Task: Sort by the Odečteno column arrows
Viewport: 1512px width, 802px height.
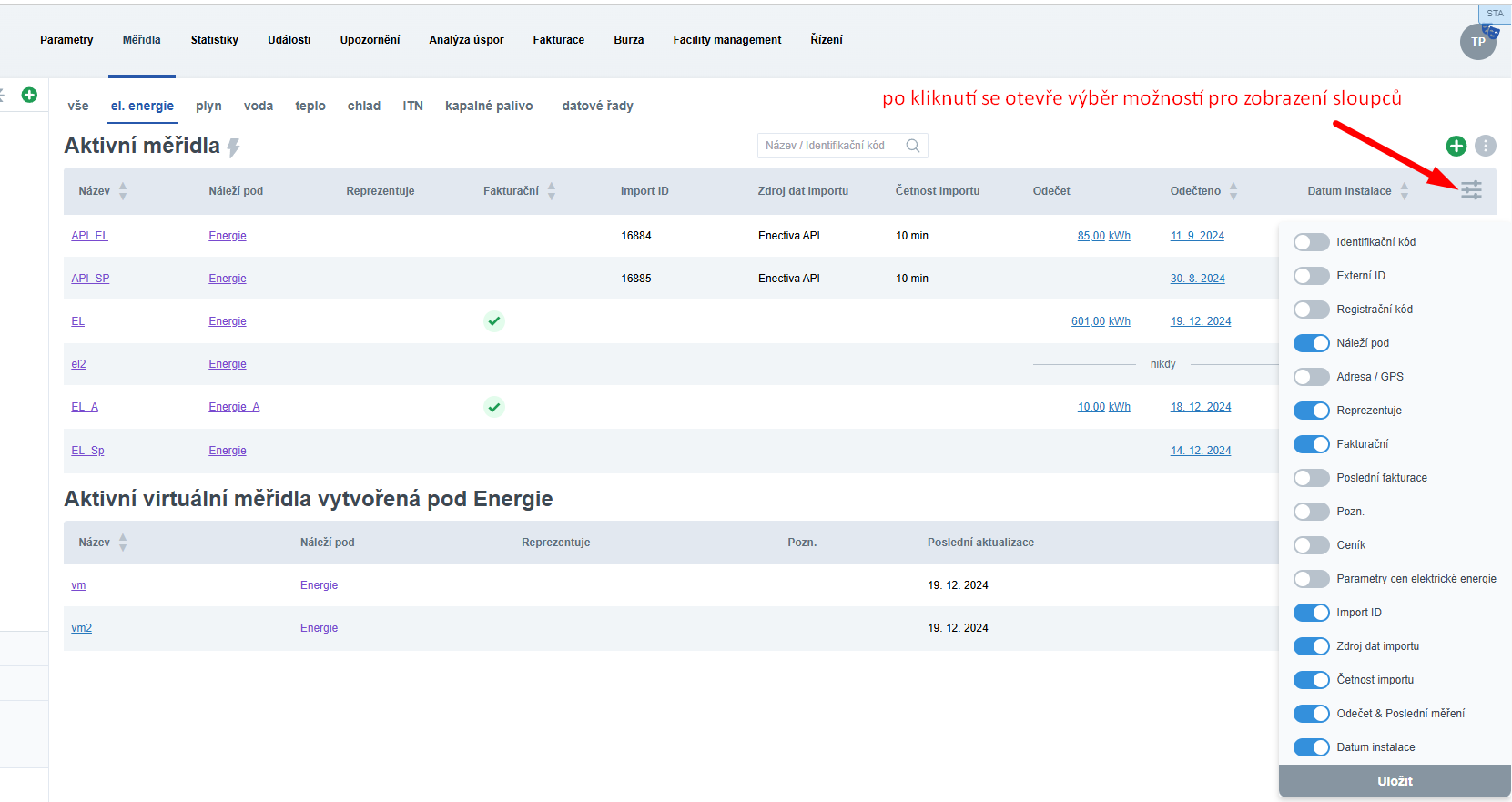Action: pyautogui.click(x=1233, y=191)
